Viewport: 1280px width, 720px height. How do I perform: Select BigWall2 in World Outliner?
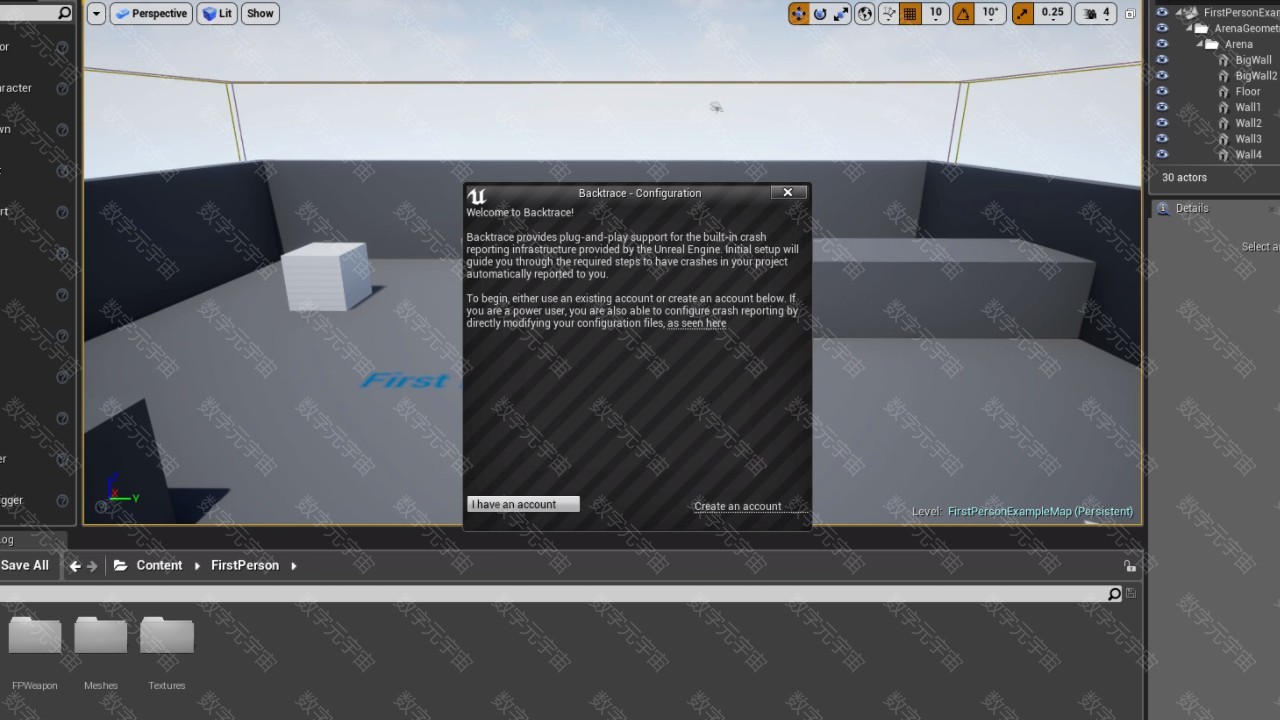[x=1256, y=76]
